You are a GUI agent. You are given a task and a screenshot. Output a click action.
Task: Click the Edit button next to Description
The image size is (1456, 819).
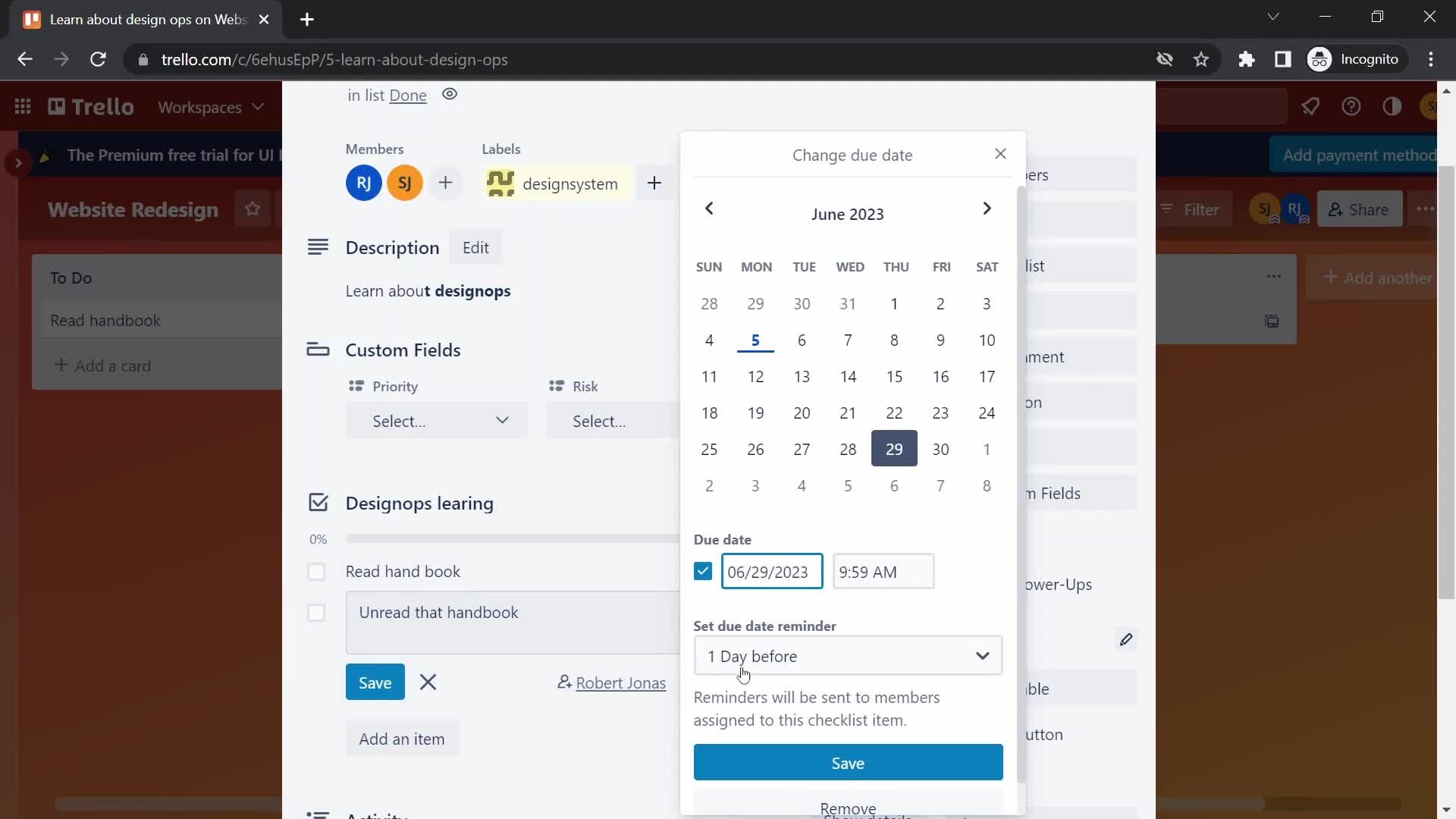[476, 246]
